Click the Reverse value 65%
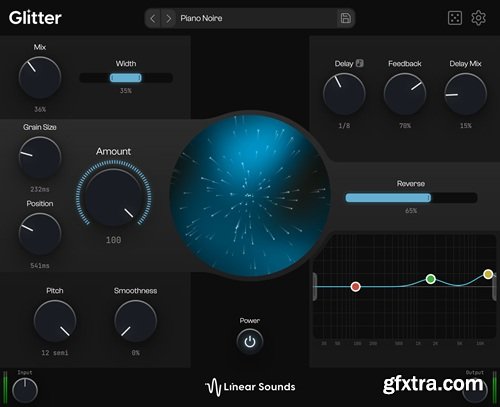Screen dimensions: 500x407 click(411, 211)
